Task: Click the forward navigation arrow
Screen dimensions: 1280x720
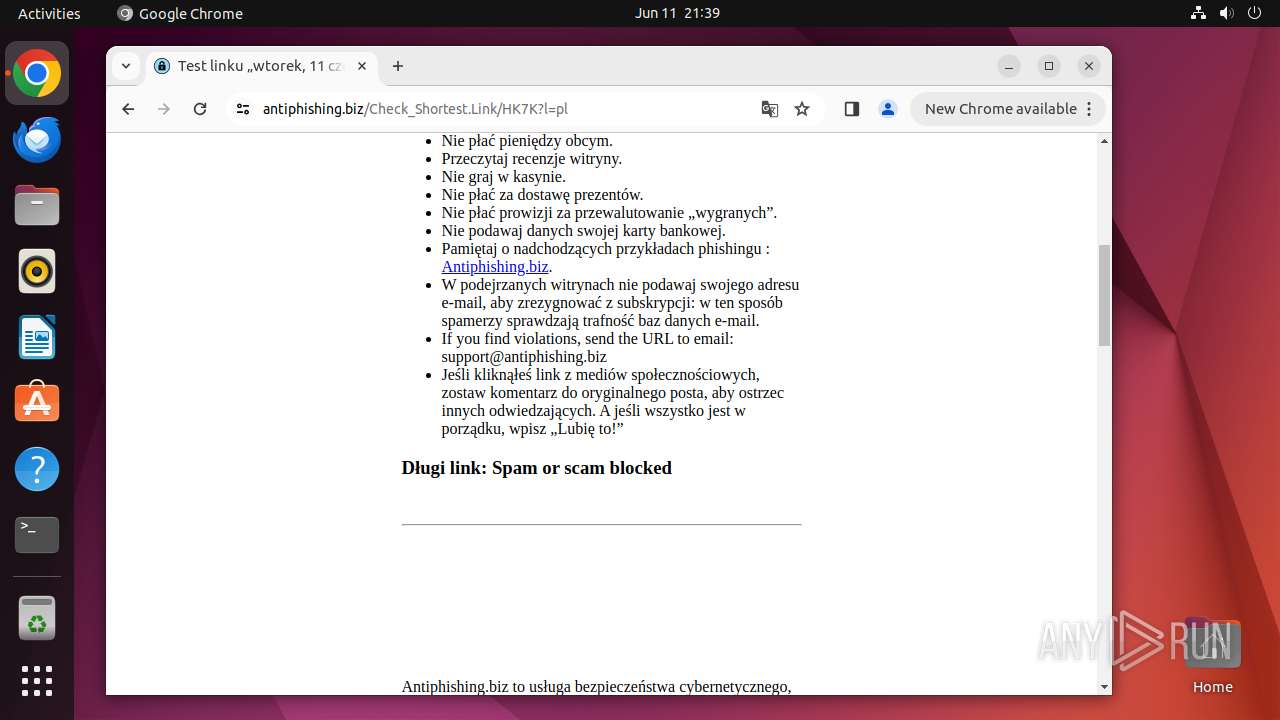Action: point(164,109)
